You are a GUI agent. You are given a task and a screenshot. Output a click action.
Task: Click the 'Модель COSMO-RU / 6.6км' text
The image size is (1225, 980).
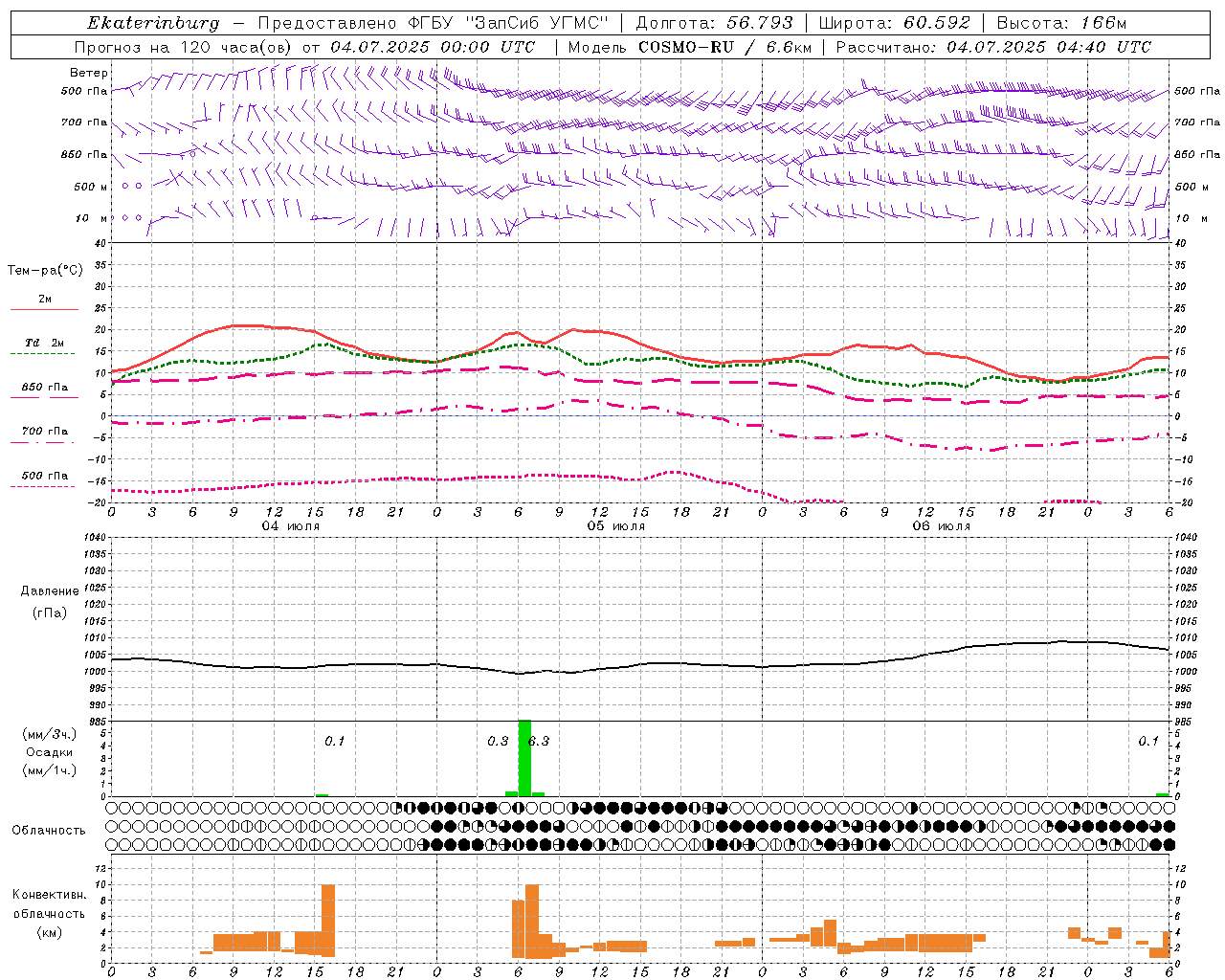coord(689,47)
